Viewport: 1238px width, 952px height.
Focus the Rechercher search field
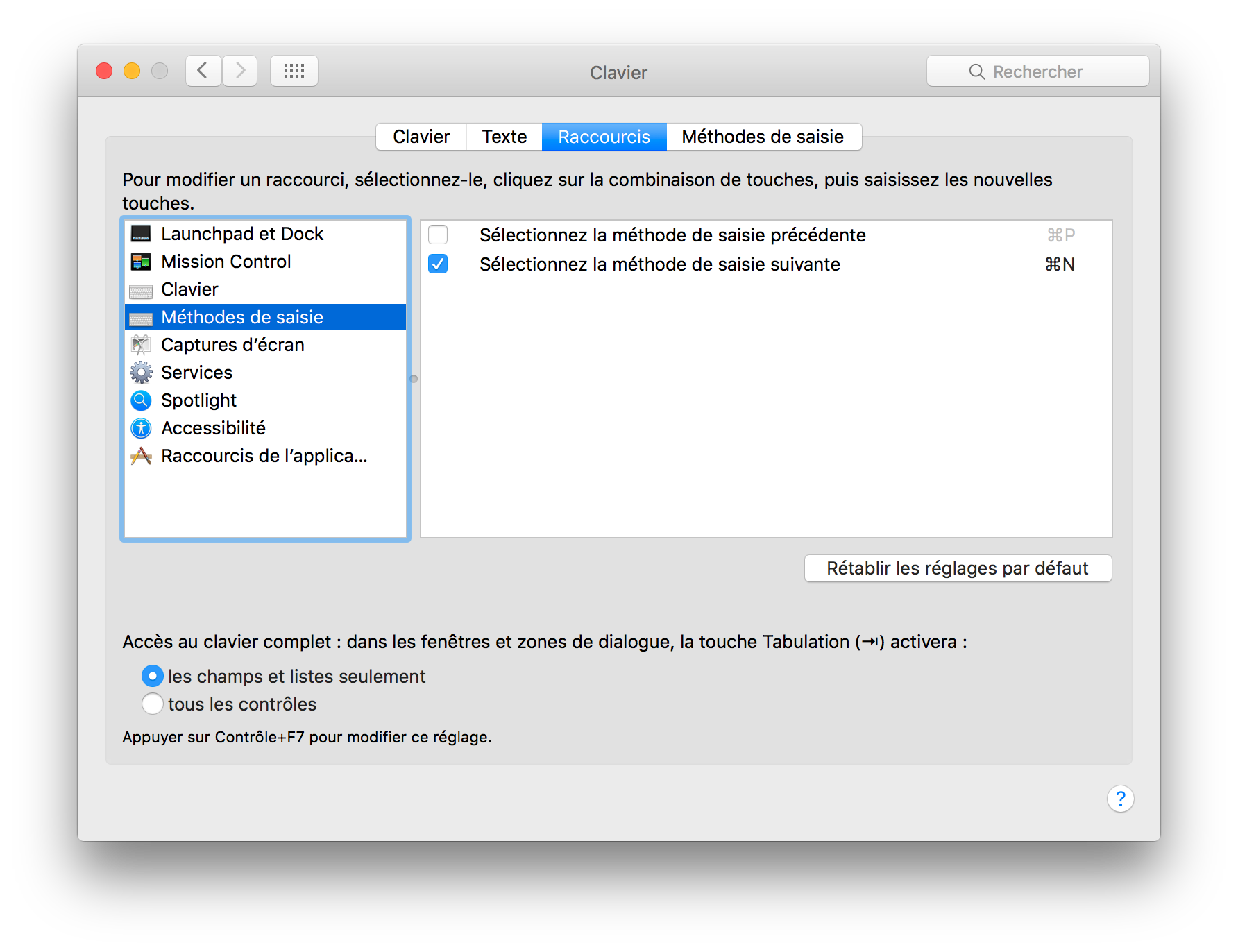click(x=1037, y=71)
